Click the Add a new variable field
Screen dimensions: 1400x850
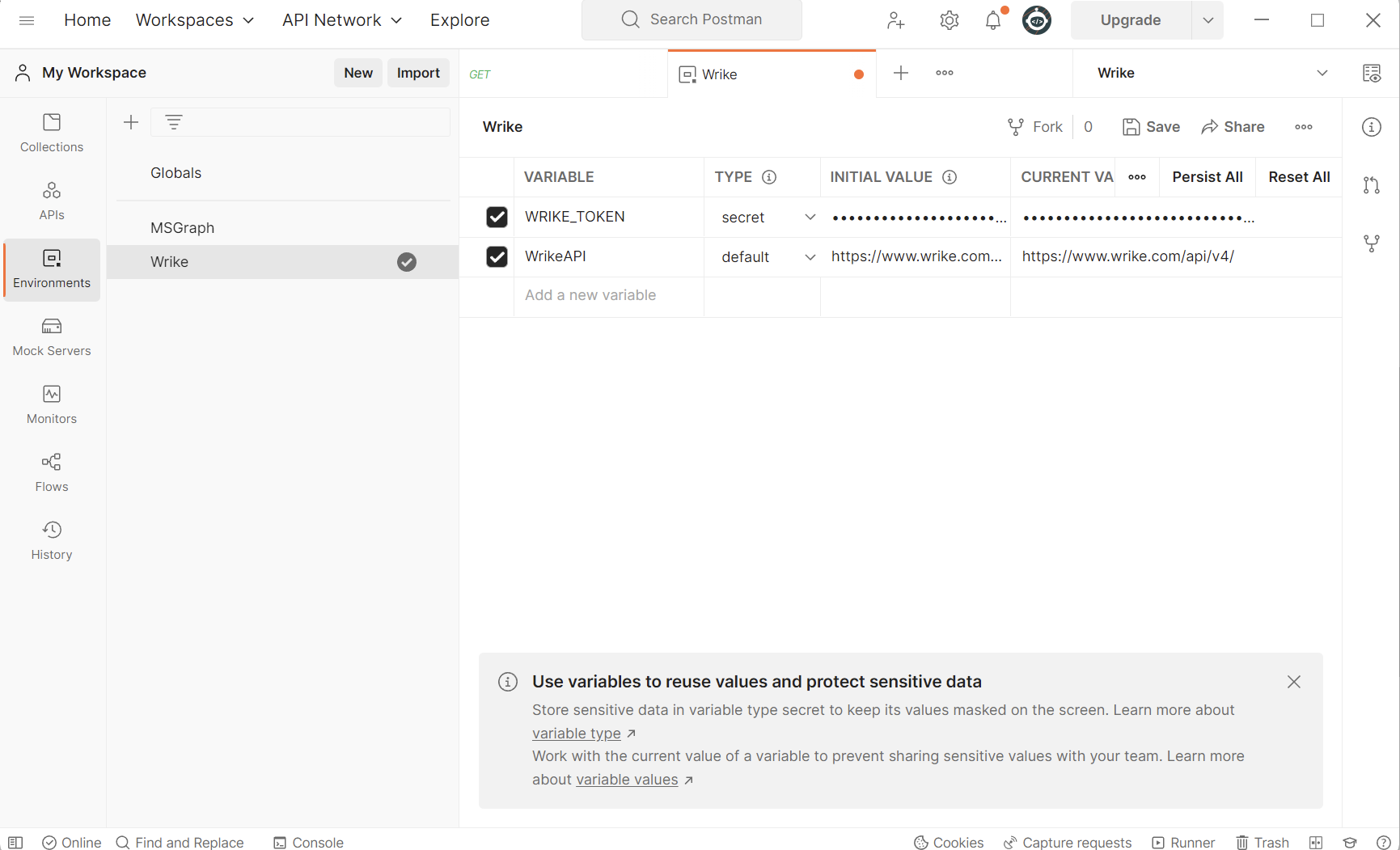(x=608, y=296)
